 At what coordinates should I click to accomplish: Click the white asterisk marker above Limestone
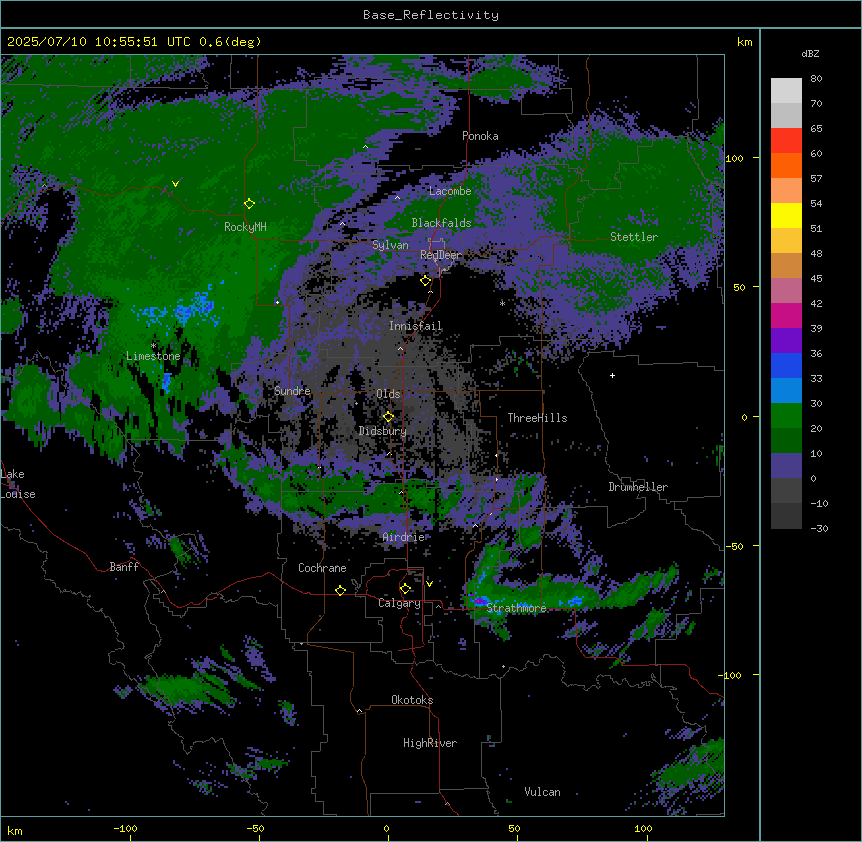pyautogui.click(x=153, y=346)
